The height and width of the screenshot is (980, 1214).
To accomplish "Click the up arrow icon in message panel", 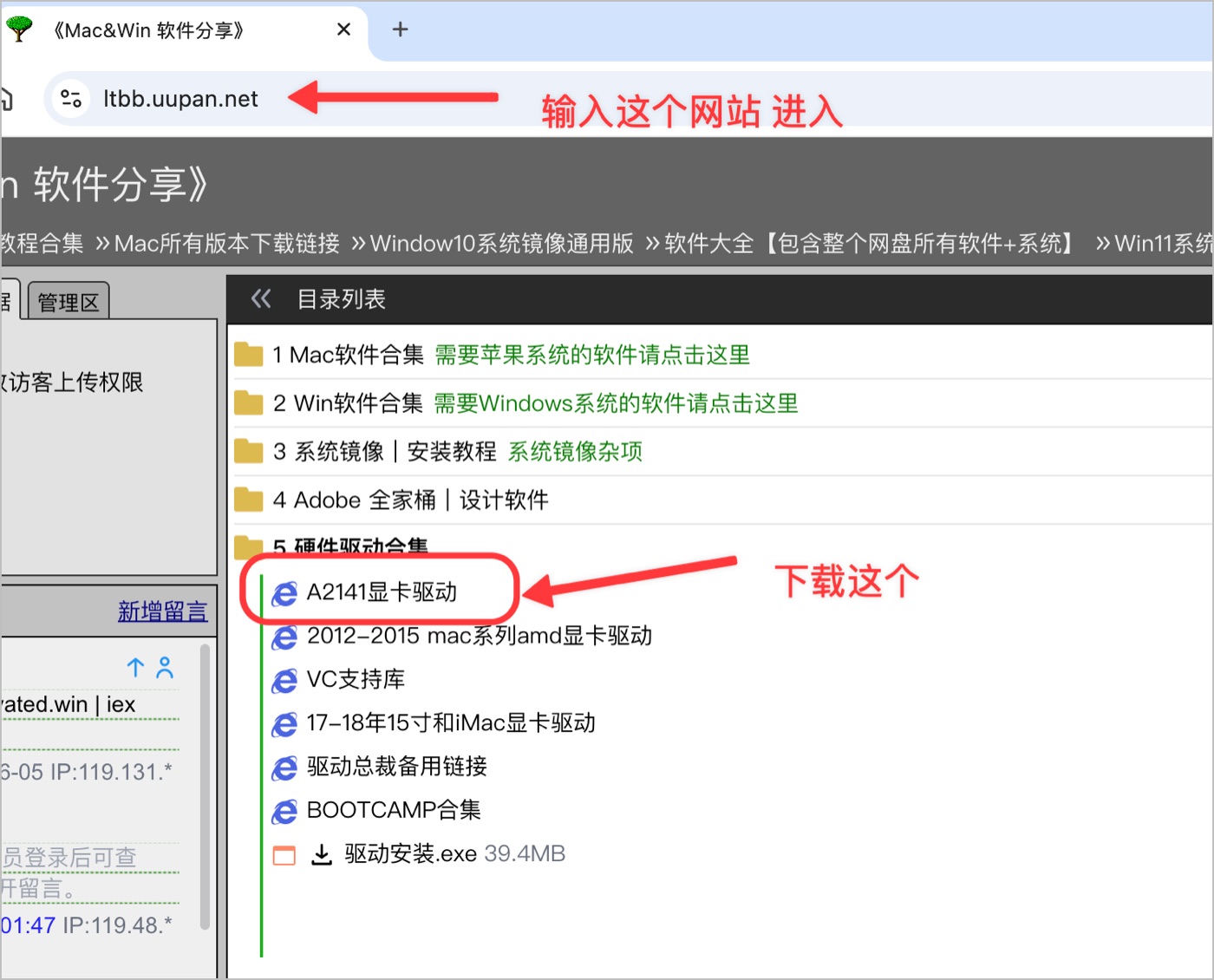I will coord(135,667).
